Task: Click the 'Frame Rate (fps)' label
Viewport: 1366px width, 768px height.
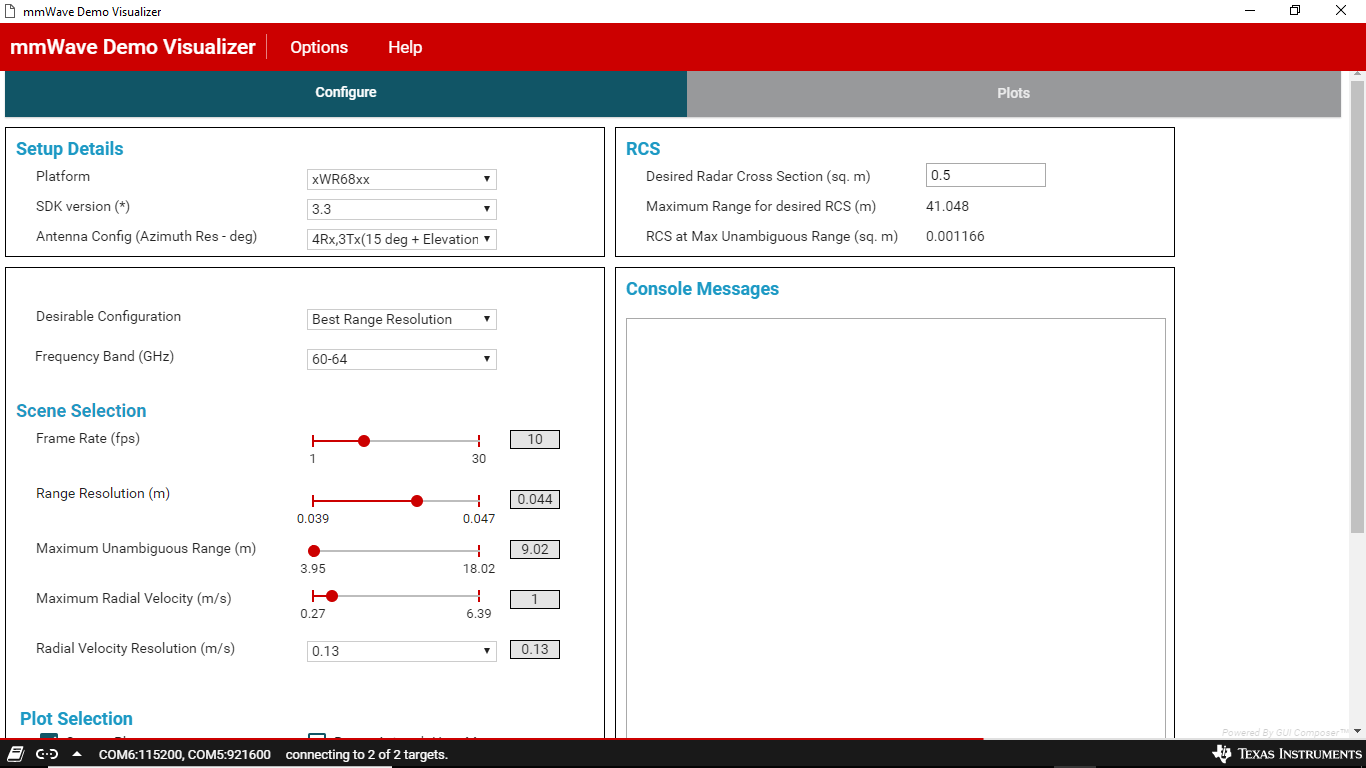Action: [x=89, y=438]
